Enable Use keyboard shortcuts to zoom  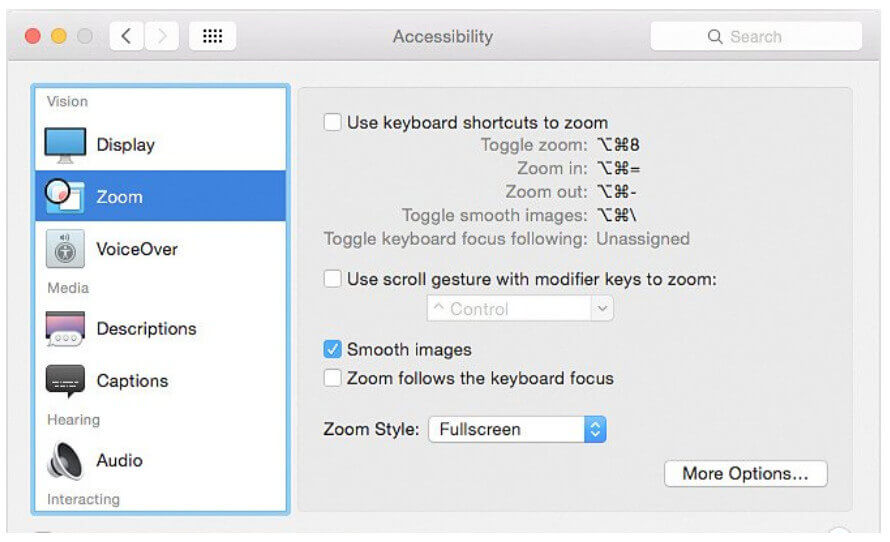click(x=333, y=123)
